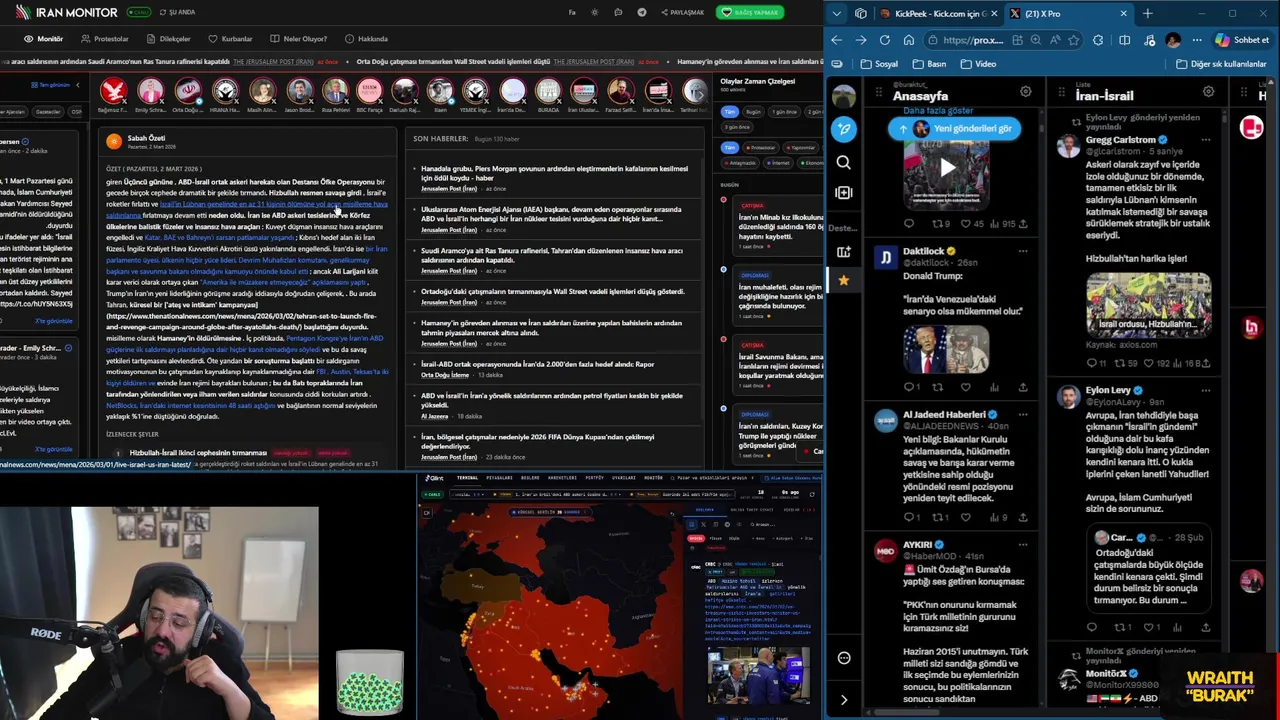Open the Hakkında tab
The width and height of the screenshot is (1280, 720).
pos(366,39)
